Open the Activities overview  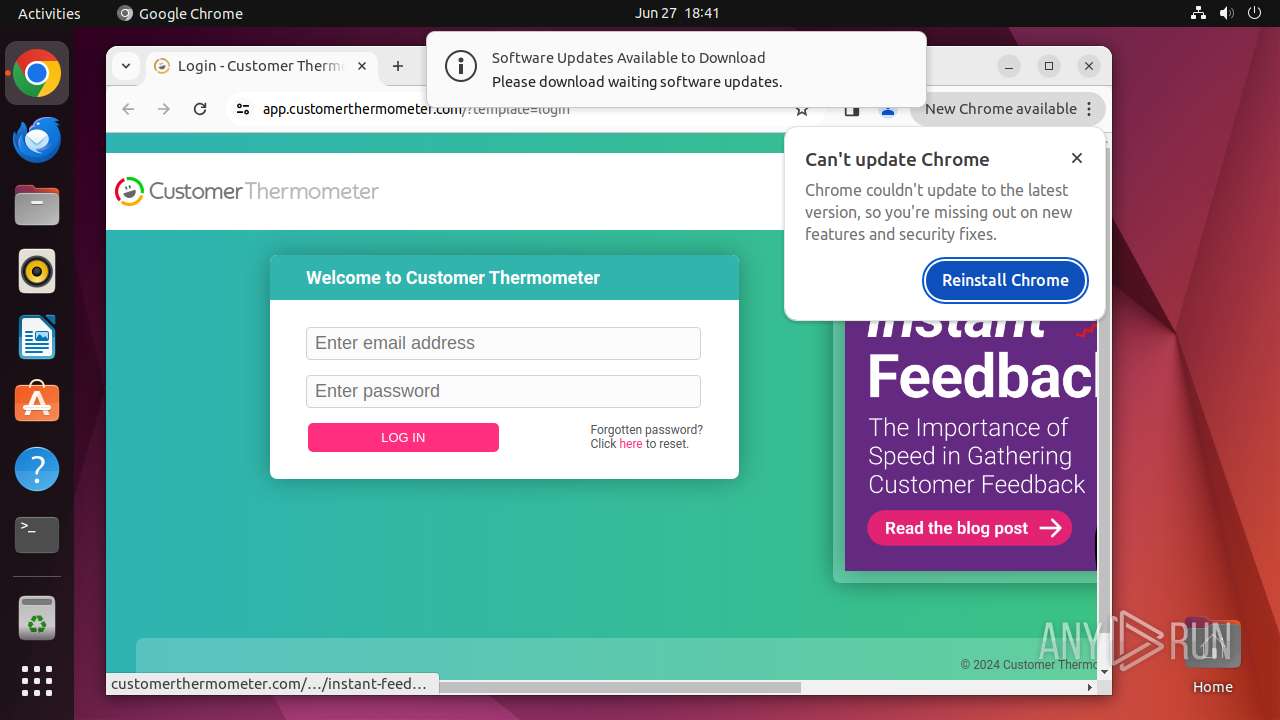(x=49, y=13)
